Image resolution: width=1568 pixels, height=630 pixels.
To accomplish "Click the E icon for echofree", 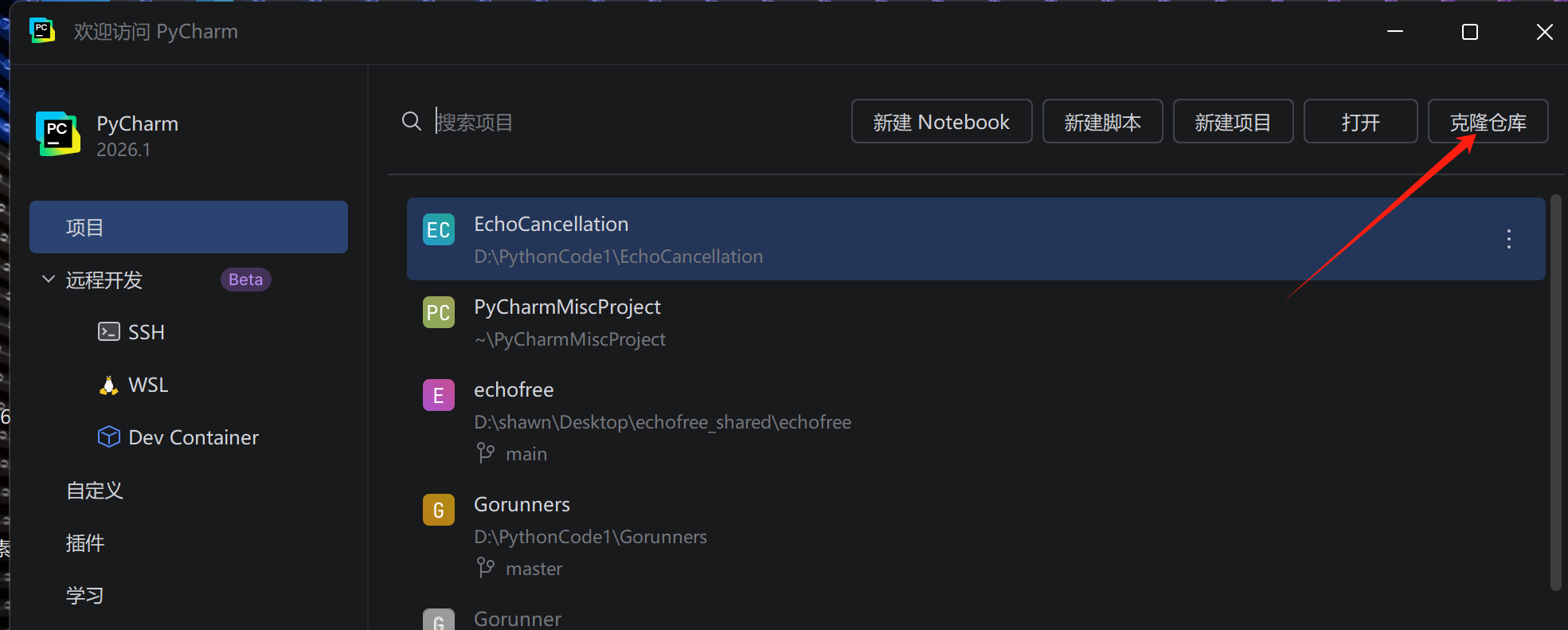I will point(439,395).
